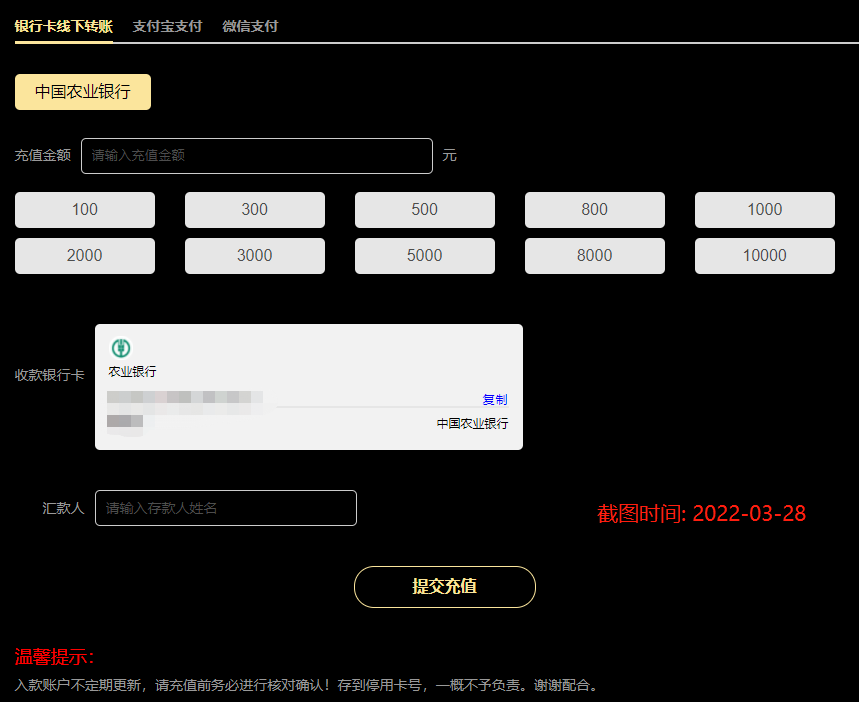
Task: Set amount to 8000
Action: [595, 256]
